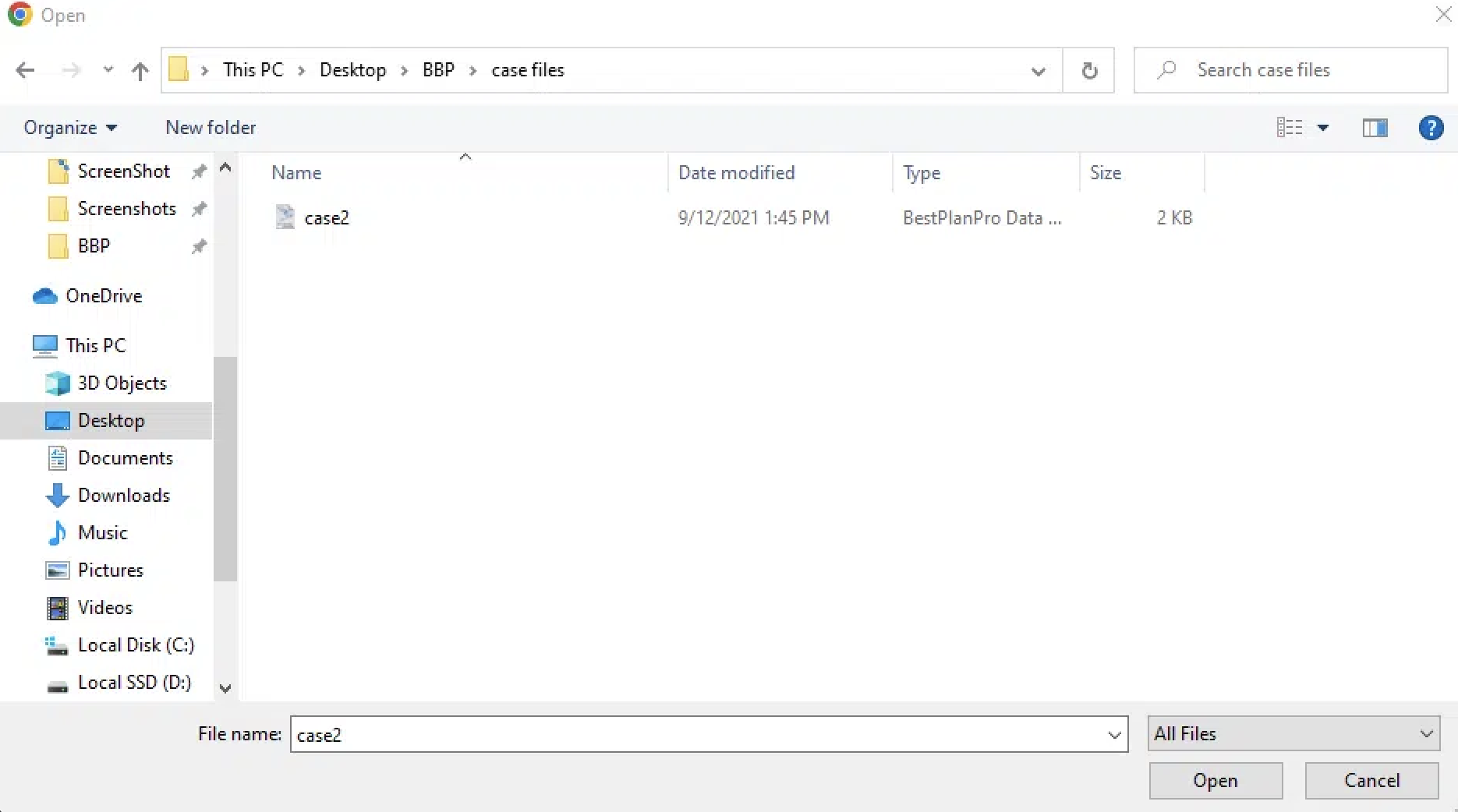Expand the address bar history dropdown
Image resolution: width=1458 pixels, height=812 pixels.
(x=1038, y=71)
